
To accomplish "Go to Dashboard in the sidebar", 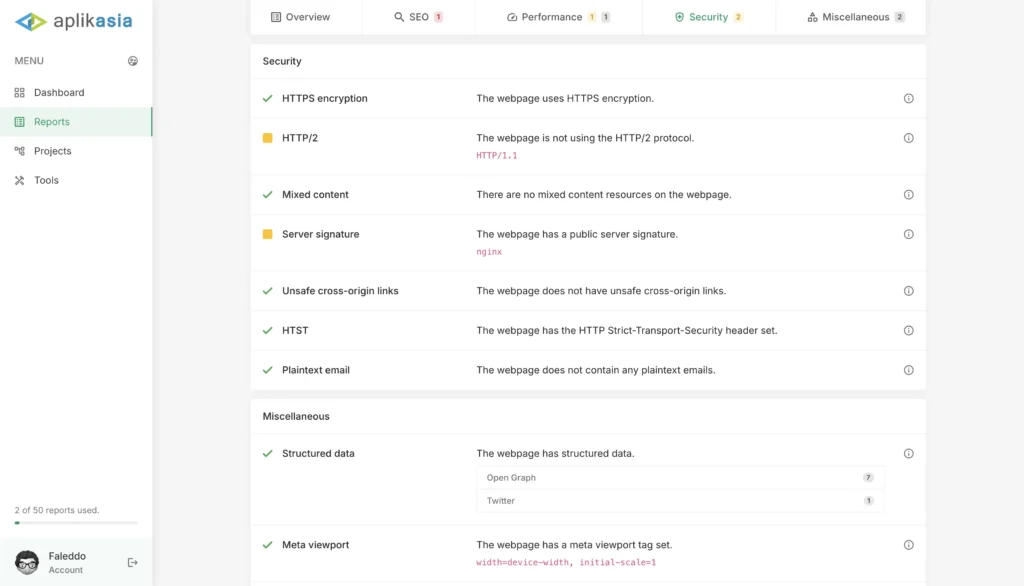I will 59,93.
